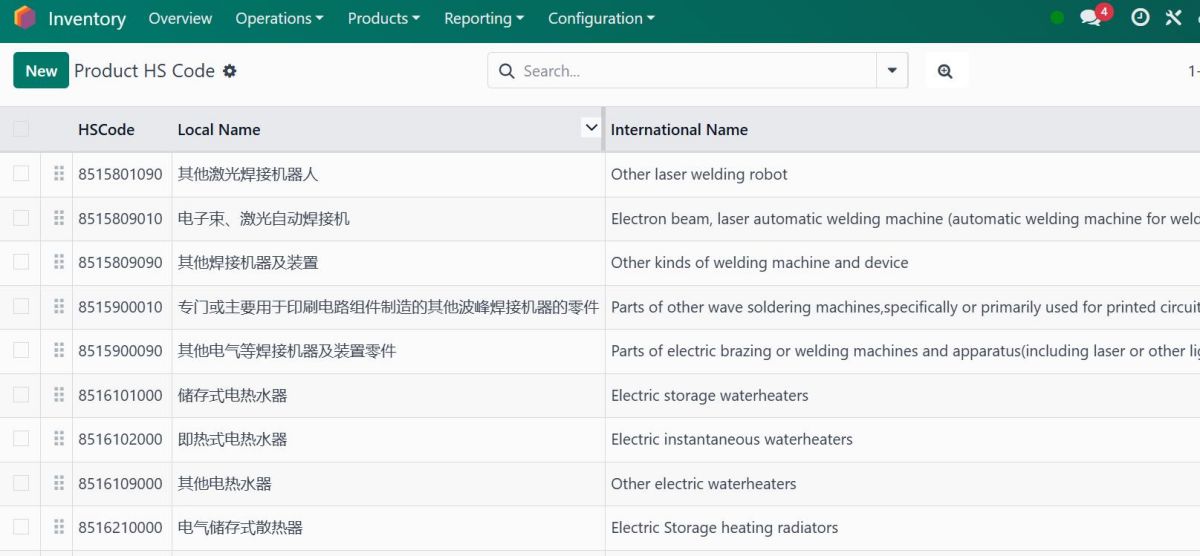Screen dimensions: 1200x556
Task: Open the developer tools wrench icon
Action: [1173, 18]
